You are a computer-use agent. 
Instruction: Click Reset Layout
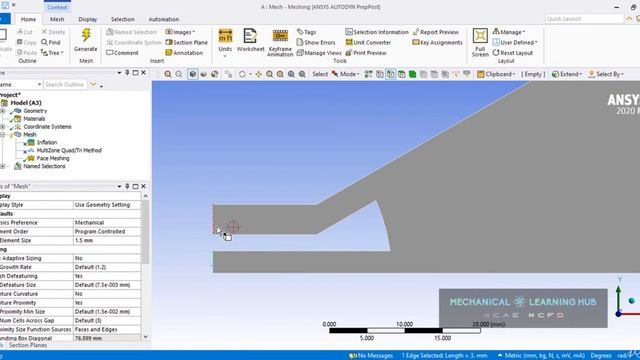pyautogui.click(x=513, y=53)
